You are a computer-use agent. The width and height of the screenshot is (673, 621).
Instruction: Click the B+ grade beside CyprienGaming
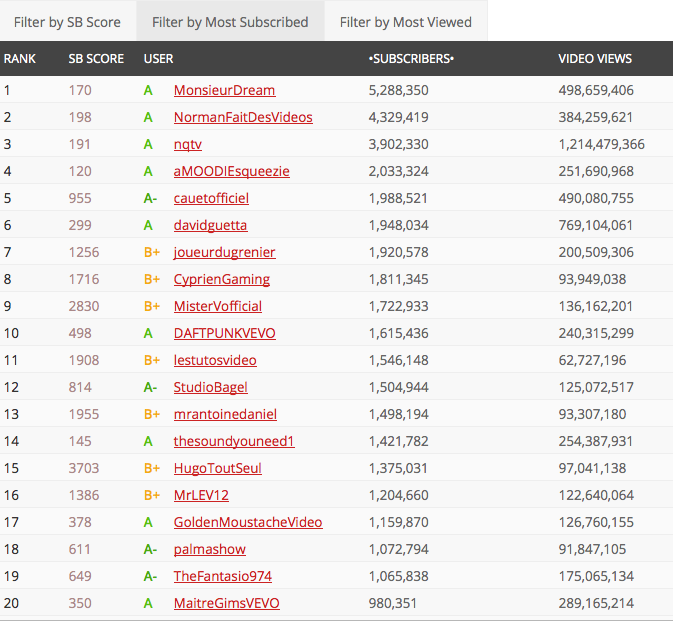coord(152,279)
